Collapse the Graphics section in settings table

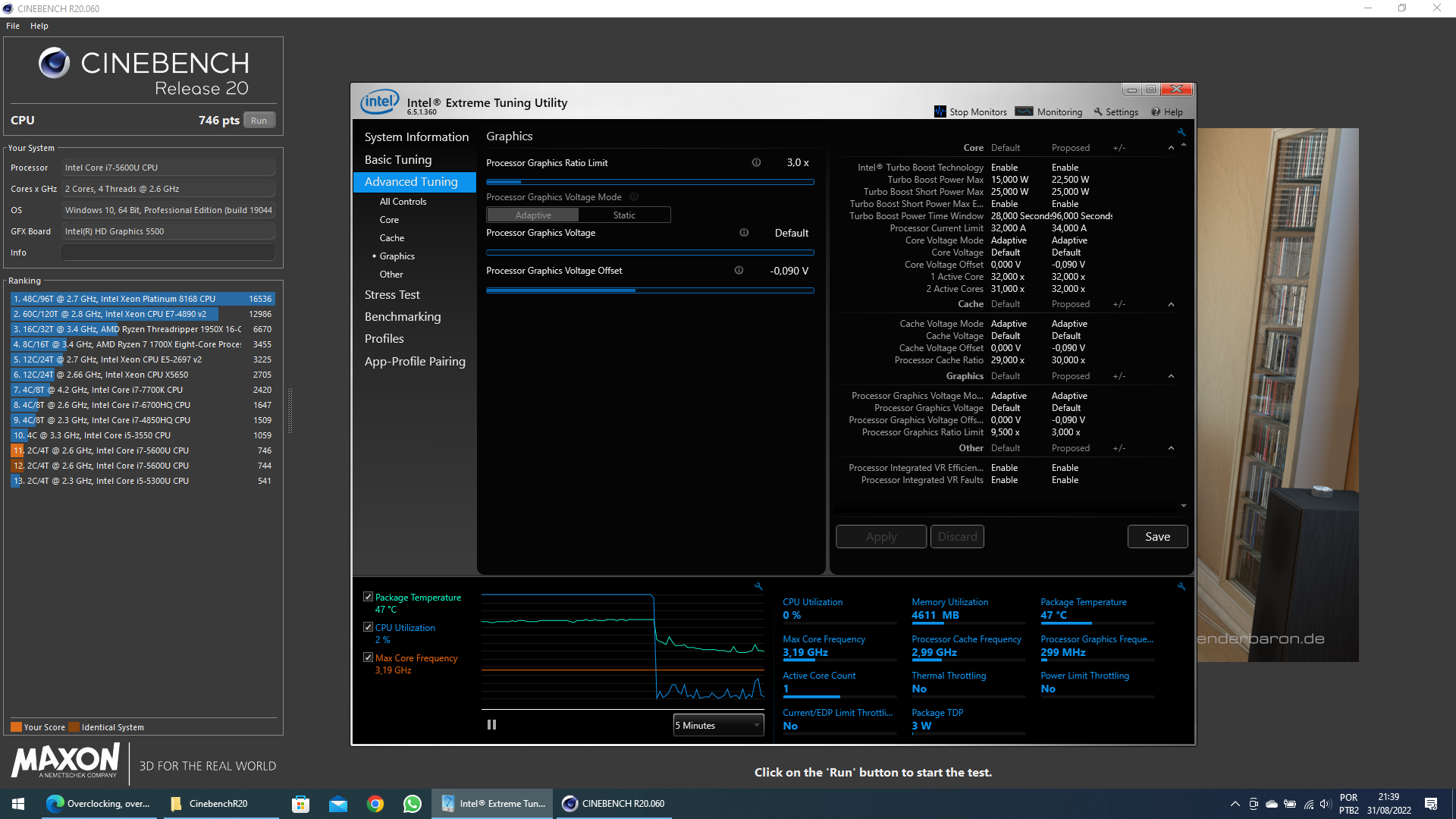pyautogui.click(x=1171, y=376)
